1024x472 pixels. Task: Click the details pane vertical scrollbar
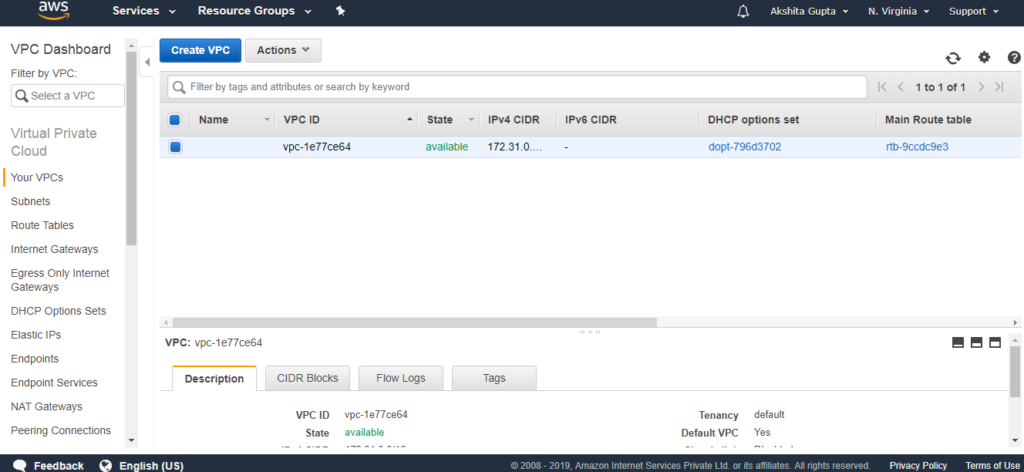1015,373
